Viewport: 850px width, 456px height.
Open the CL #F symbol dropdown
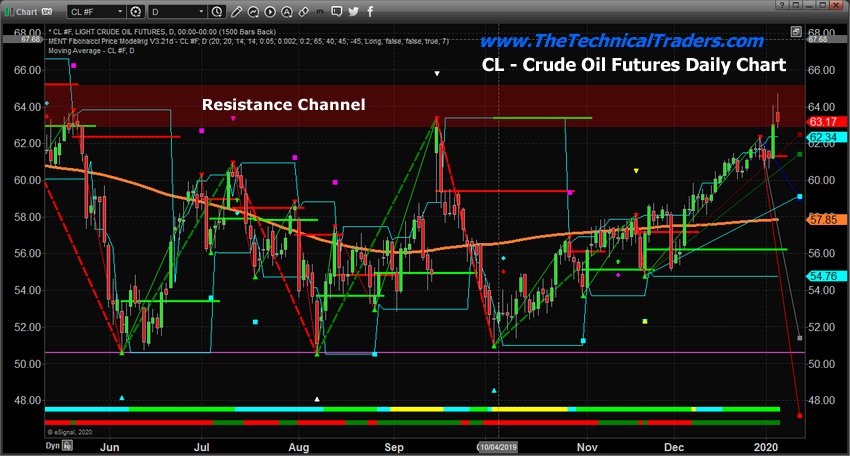pos(97,11)
